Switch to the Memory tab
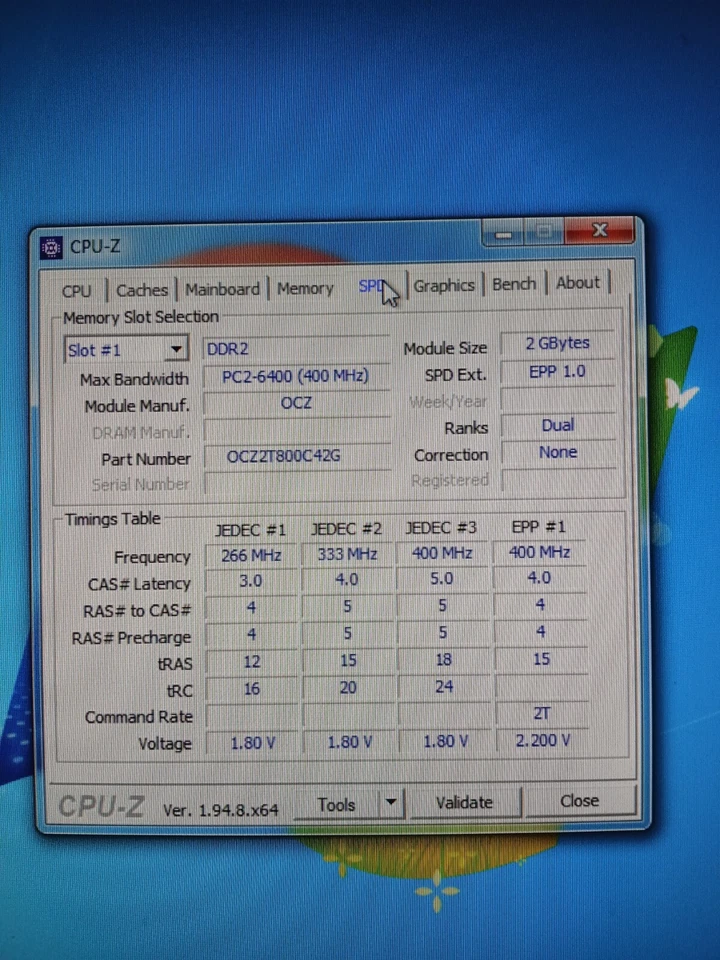 point(305,288)
